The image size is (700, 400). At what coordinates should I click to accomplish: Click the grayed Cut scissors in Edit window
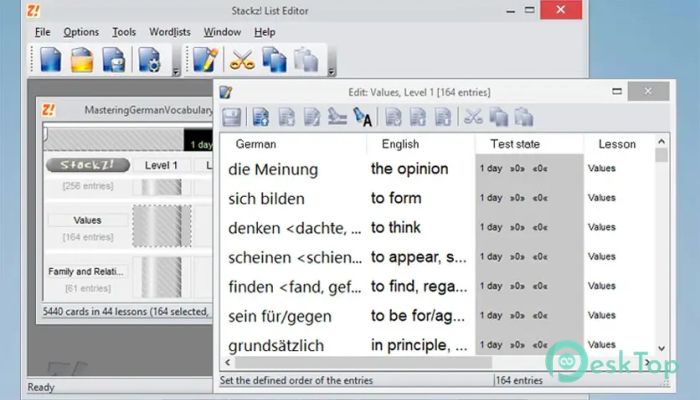(x=473, y=117)
